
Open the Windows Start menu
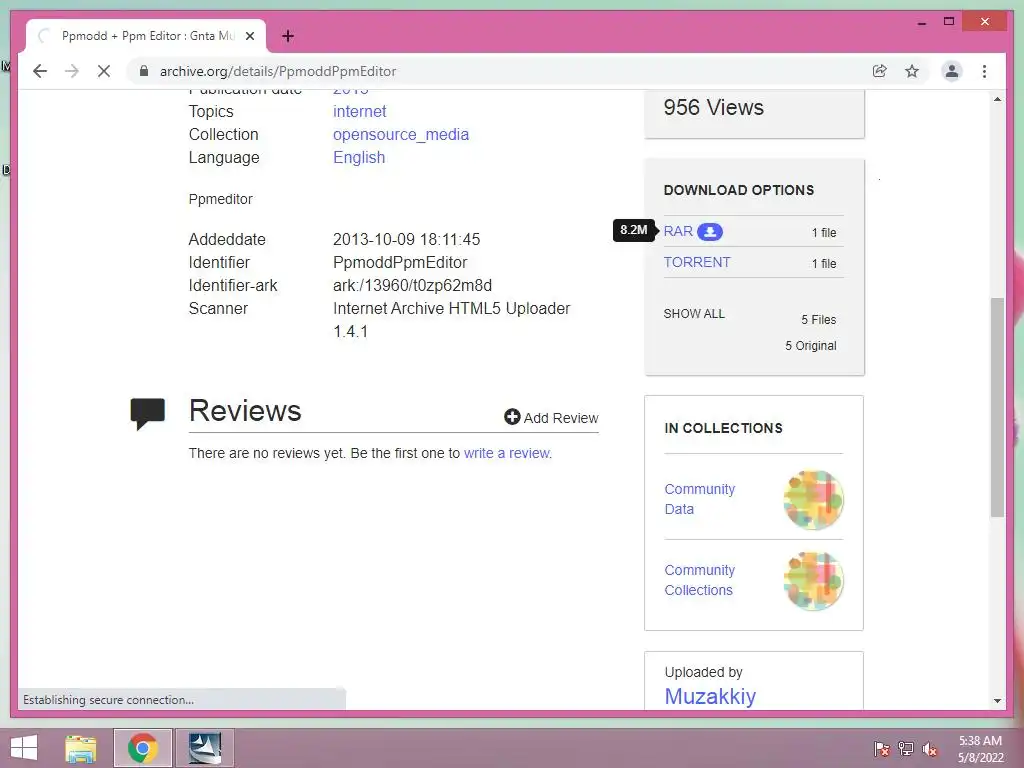24,748
